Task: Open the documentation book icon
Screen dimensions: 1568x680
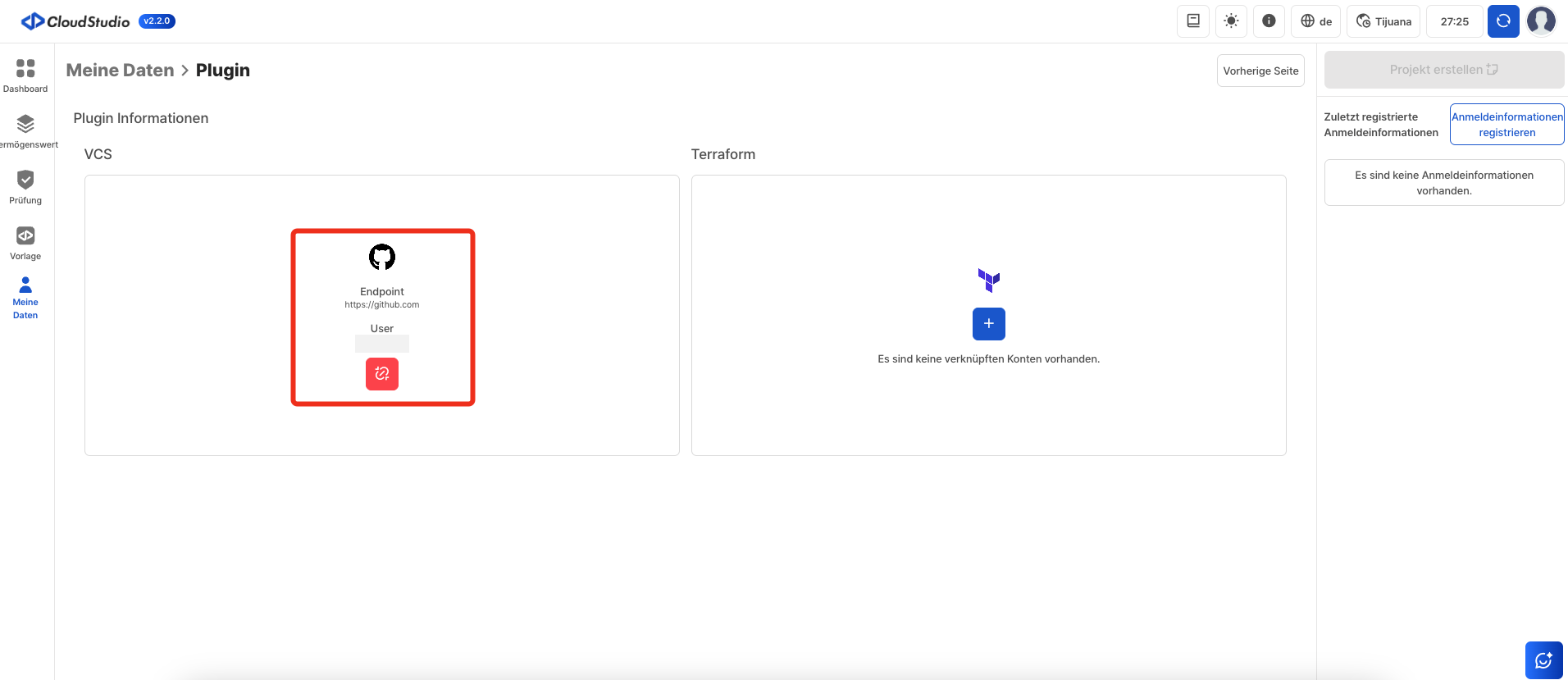Action: click(x=1193, y=21)
